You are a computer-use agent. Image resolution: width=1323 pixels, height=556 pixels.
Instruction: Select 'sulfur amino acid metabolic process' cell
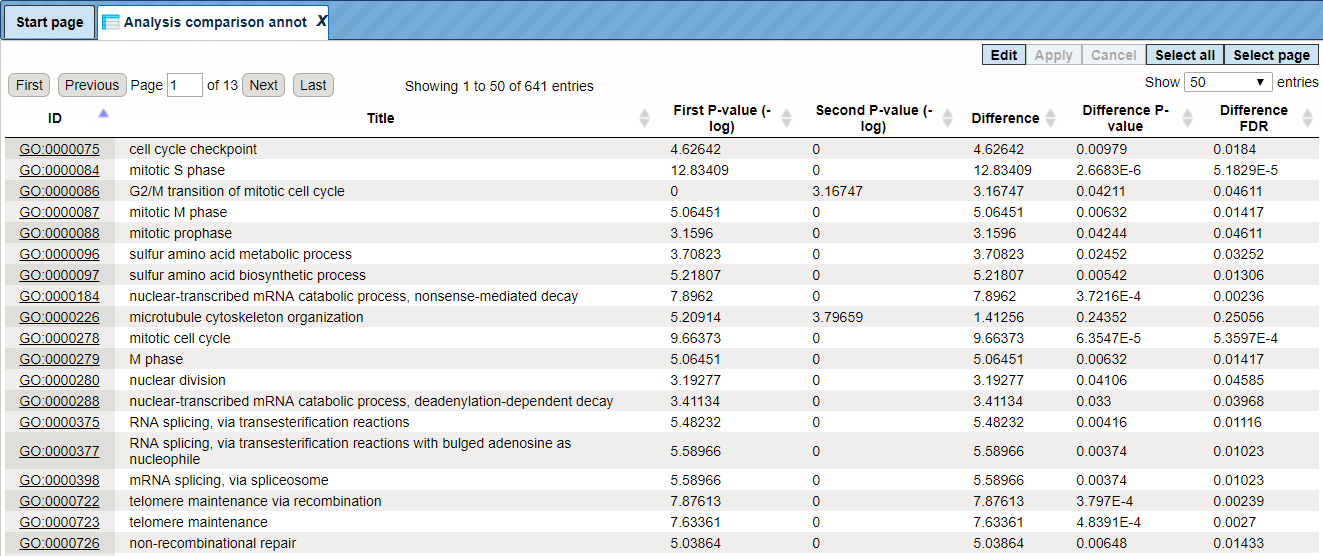tap(240, 254)
